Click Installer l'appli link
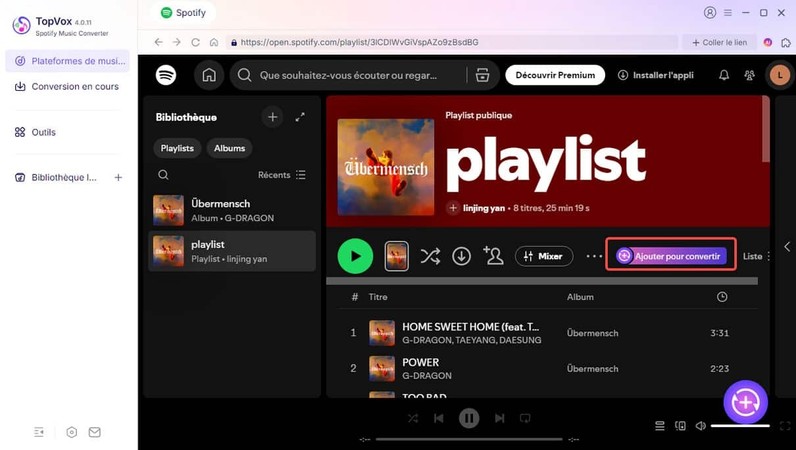The width and height of the screenshot is (796, 450). 655,75
